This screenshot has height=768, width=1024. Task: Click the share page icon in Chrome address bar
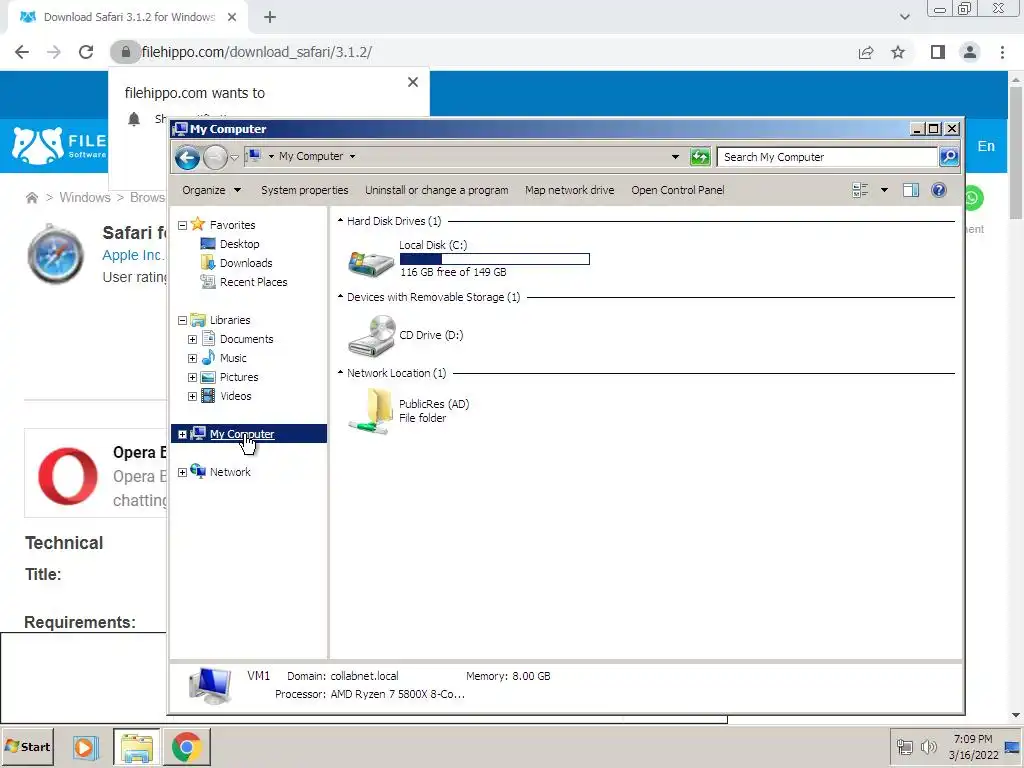(x=866, y=52)
